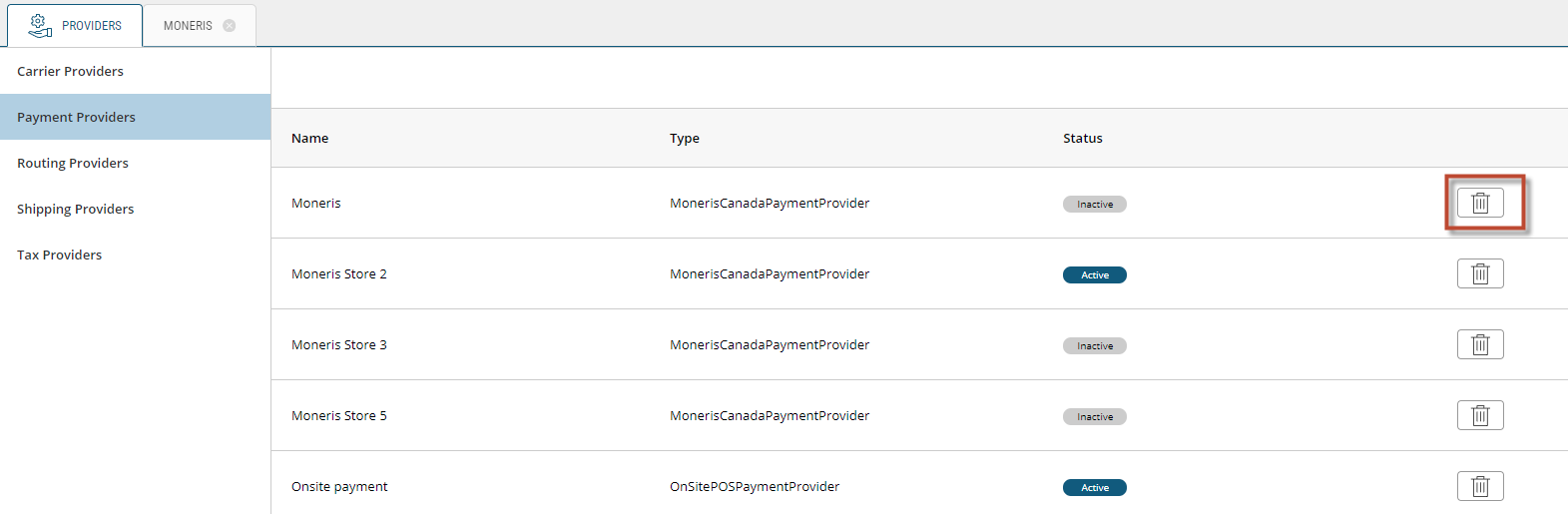Sort by the Name column header
1568x514 pixels.
(x=309, y=138)
